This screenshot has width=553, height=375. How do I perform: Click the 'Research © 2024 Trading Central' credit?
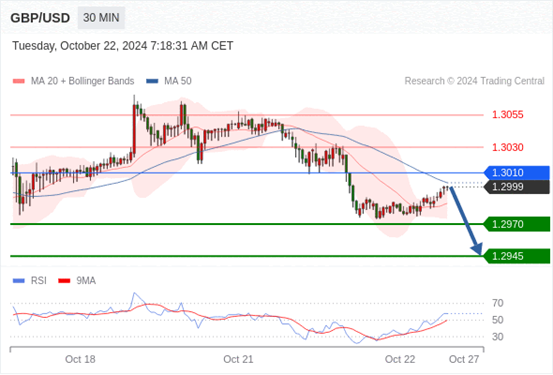(474, 81)
